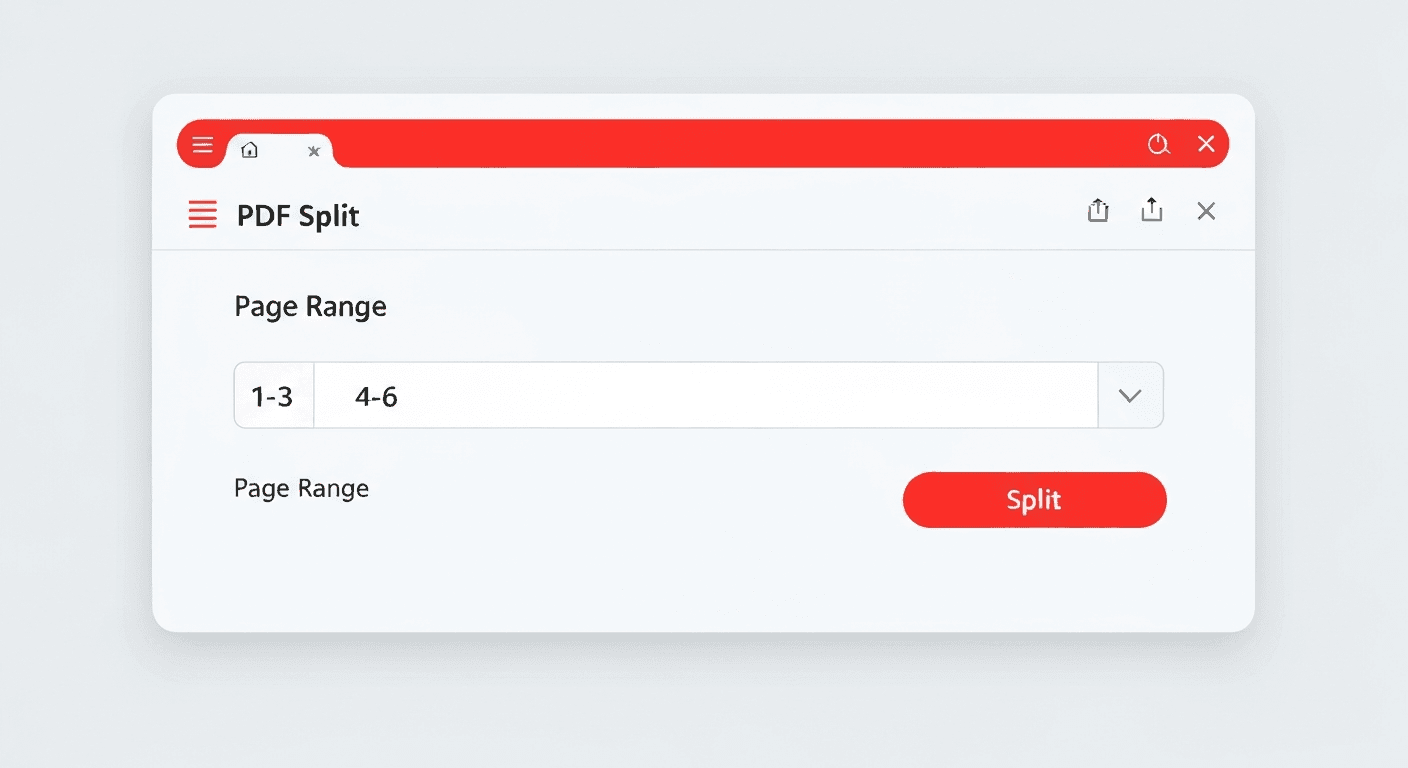Expand the range selector chevron
The height and width of the screenshot is (768, 1408).
pyautogui.click(x=1130, y=395)
